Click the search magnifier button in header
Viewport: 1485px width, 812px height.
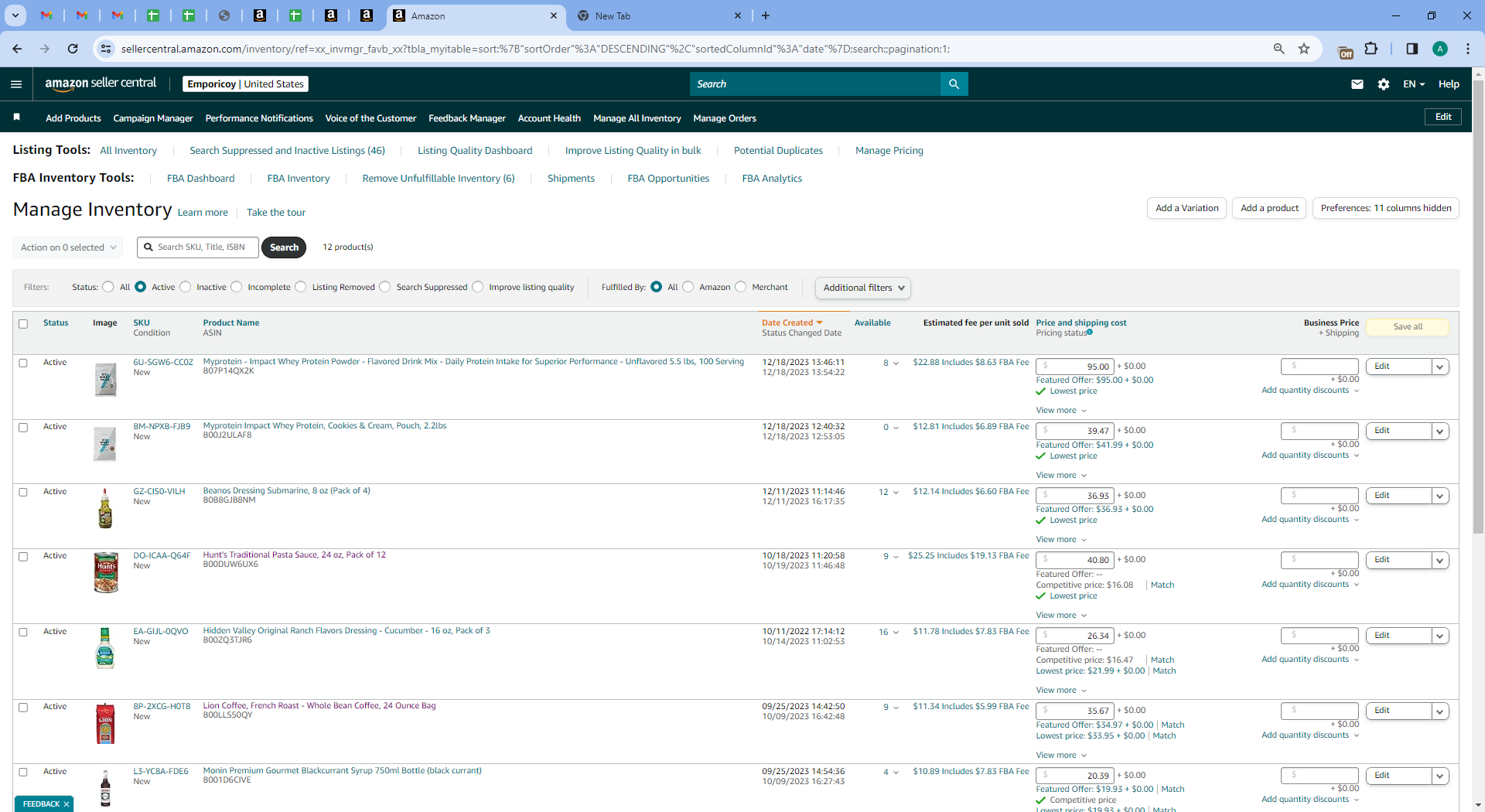tap(954, 84)
